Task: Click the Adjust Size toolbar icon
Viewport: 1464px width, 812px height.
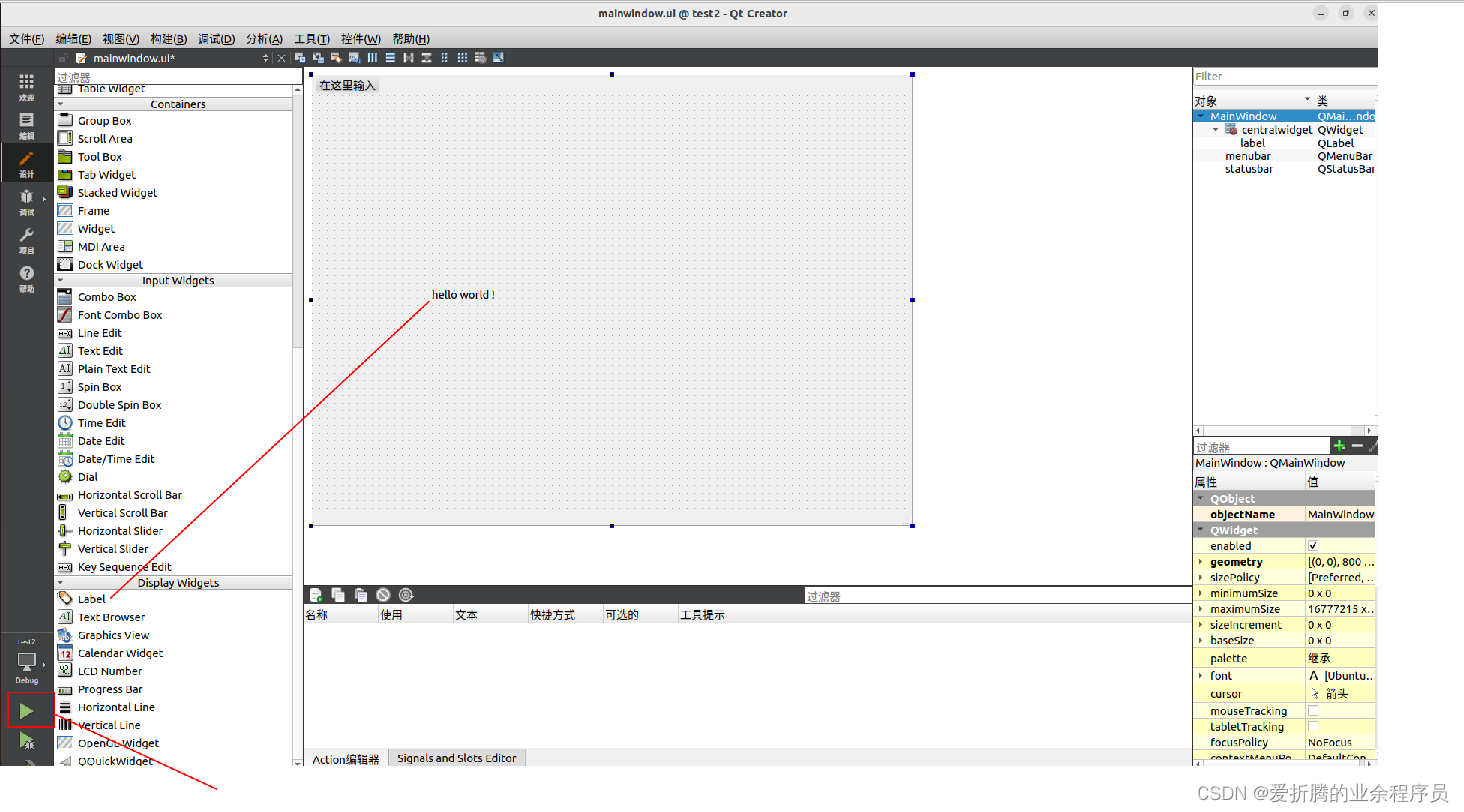Action: tap(498, 58)
